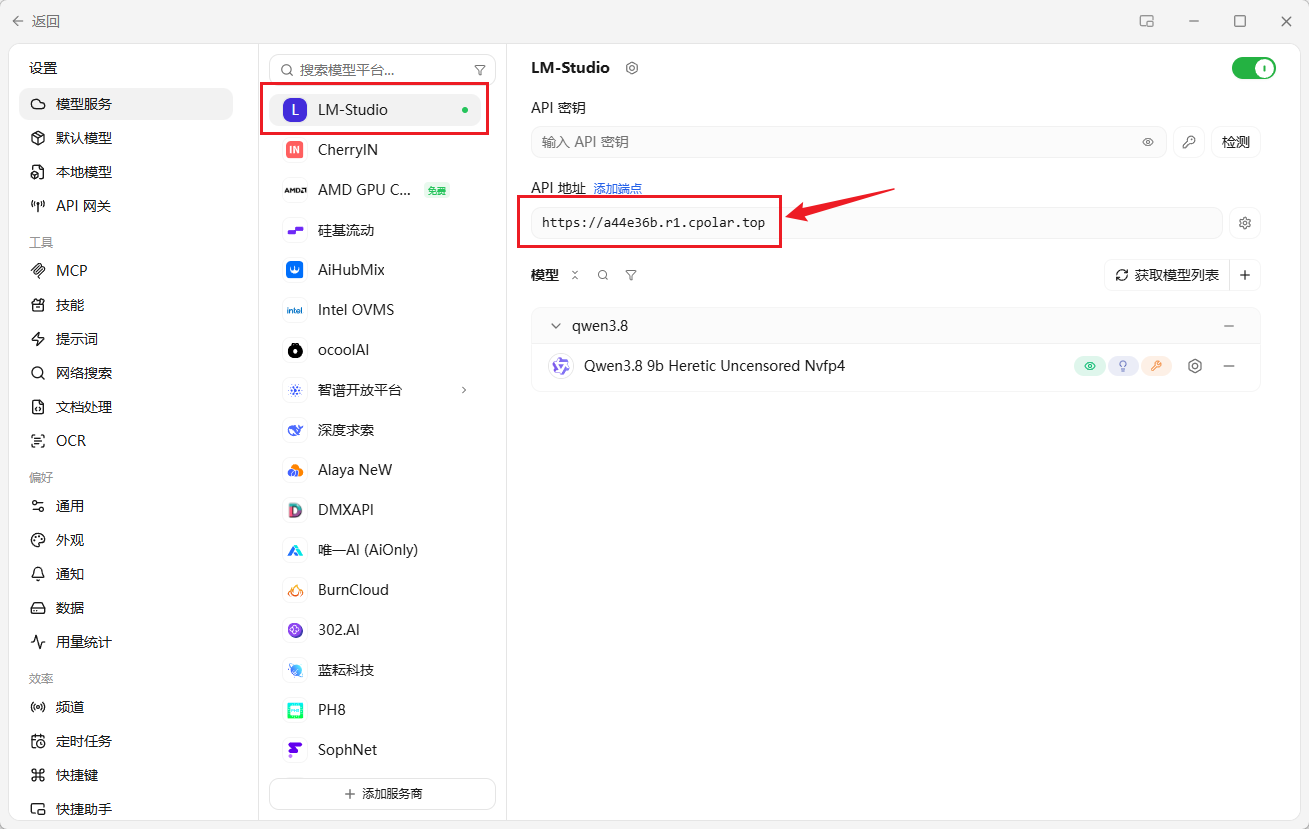Screen dimensions: 1309x829
Task: Open 模型服务 settings section
Action: click(126, 104)
